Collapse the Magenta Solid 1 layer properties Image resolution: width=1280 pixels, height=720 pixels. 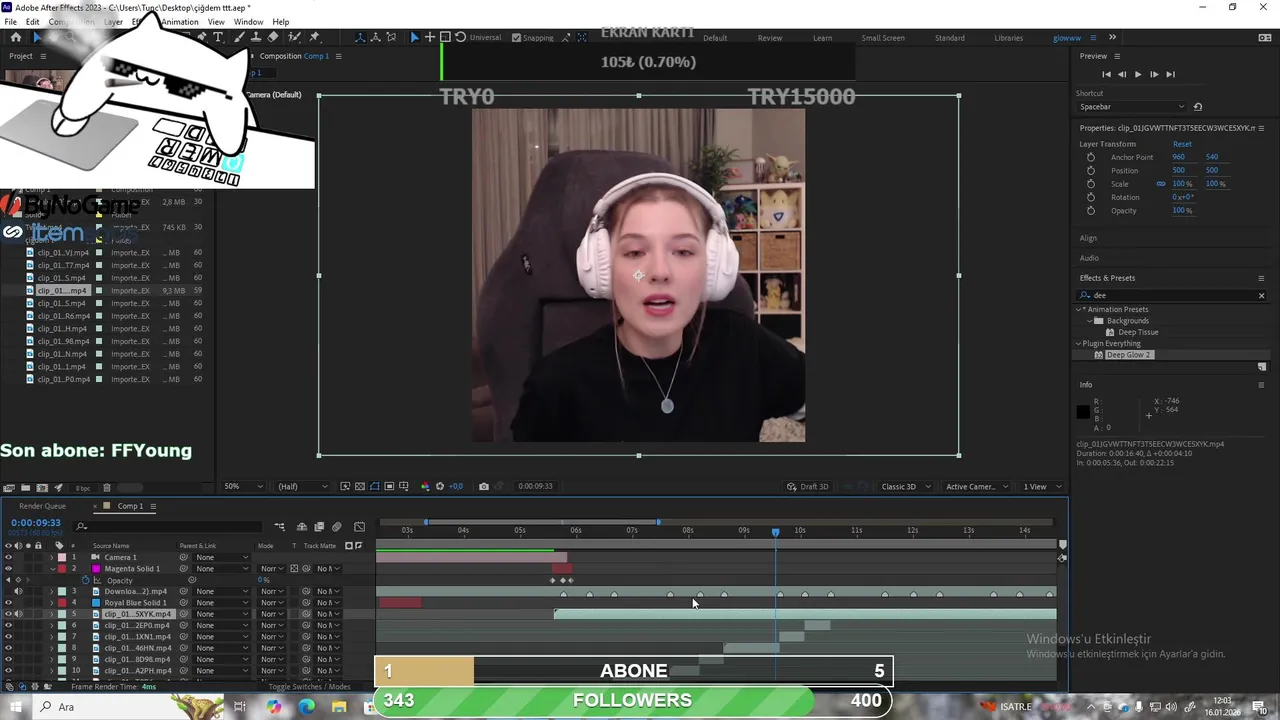coord(52,569)
